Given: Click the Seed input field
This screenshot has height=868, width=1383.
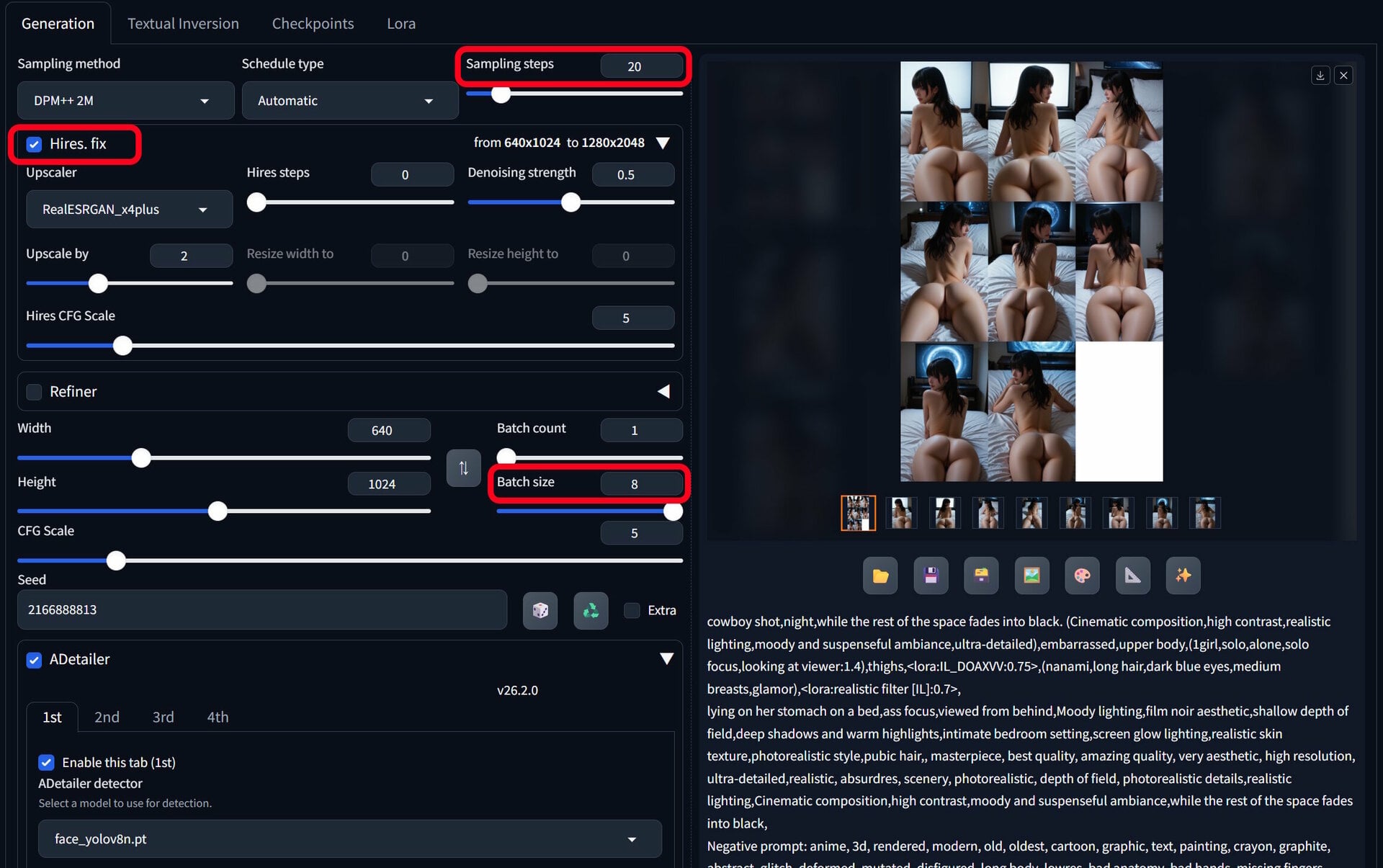Looking at the screenshot, I should [x=262, y=610].
